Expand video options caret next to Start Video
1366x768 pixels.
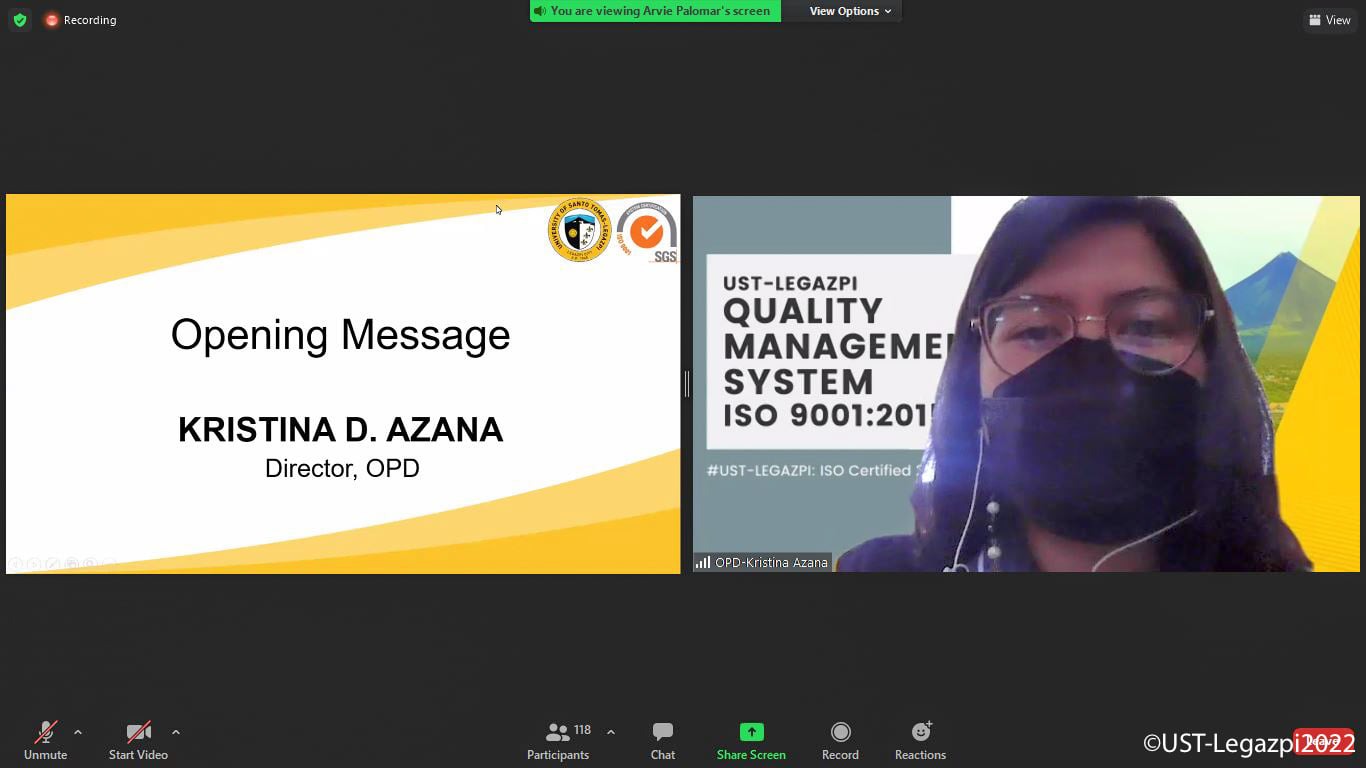pos(176,732)
